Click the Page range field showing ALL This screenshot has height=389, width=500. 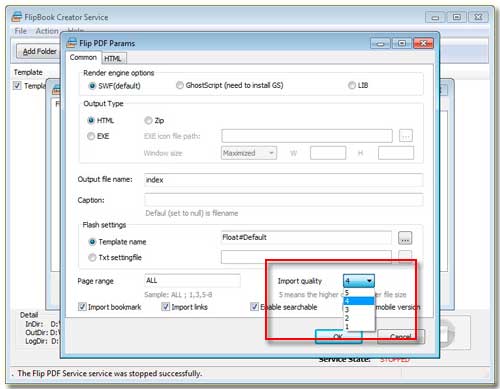tap(192, 281)
